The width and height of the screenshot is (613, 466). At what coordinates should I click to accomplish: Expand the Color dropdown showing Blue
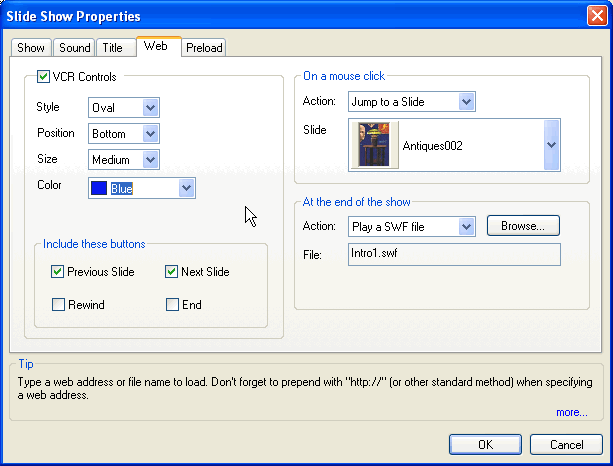[x=142, y=188]
